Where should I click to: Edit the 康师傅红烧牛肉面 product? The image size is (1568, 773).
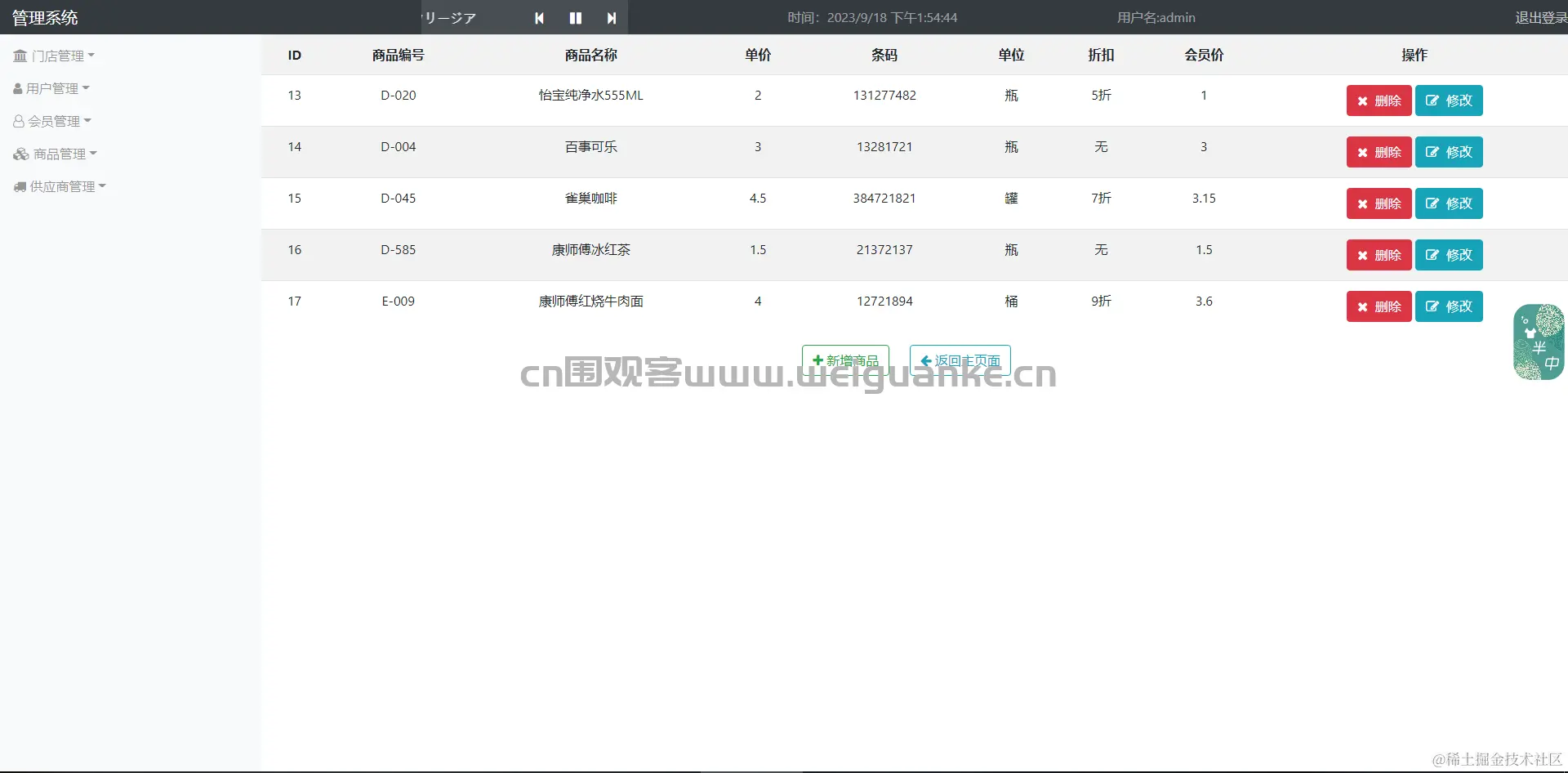1449,306
